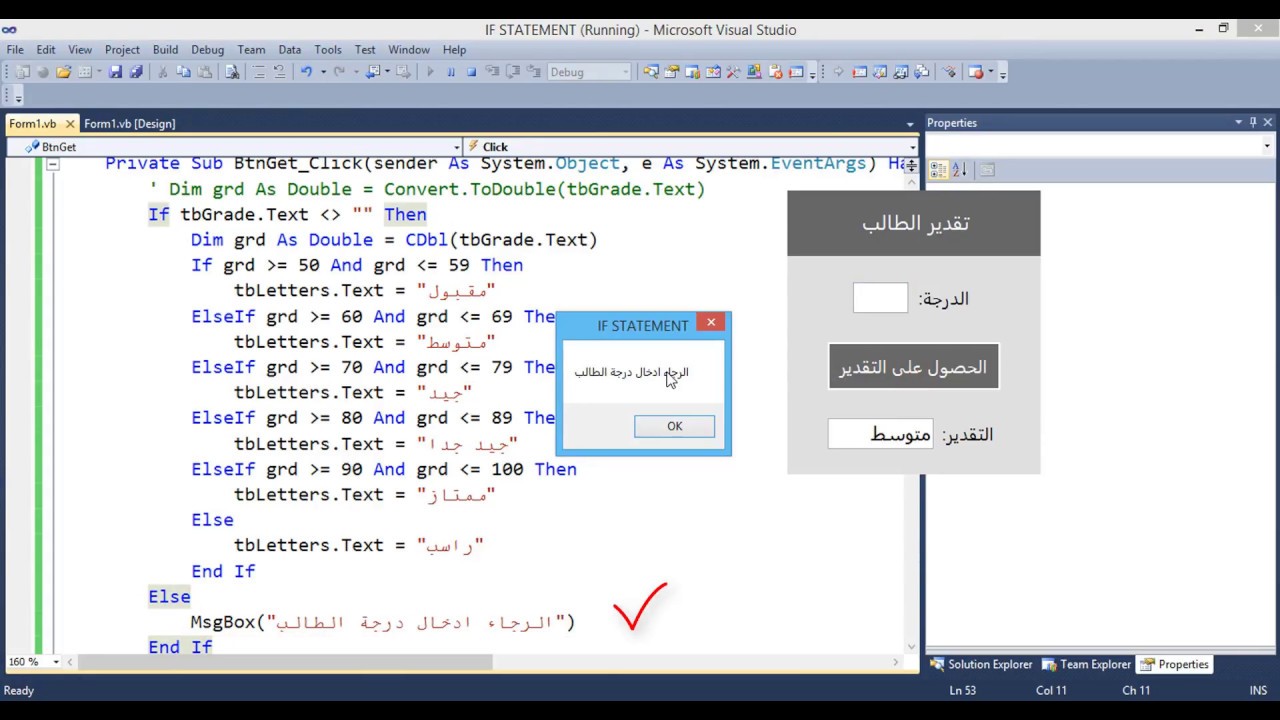The image size is (1280, 720).
Task: Click the Undo arrow icon
Action: click(x=306, y=72)
